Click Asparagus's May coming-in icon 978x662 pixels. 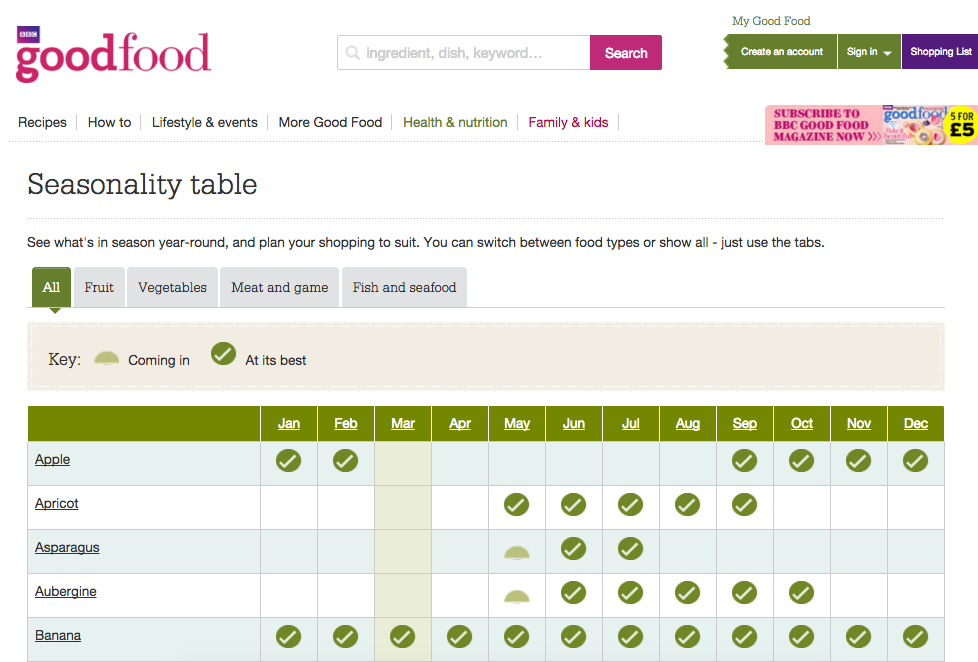pos(516,551)
